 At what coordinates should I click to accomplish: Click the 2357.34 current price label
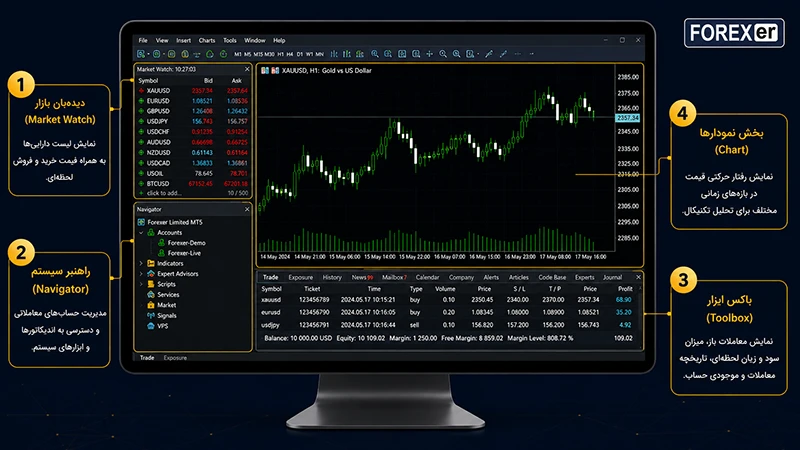(628, 118)
